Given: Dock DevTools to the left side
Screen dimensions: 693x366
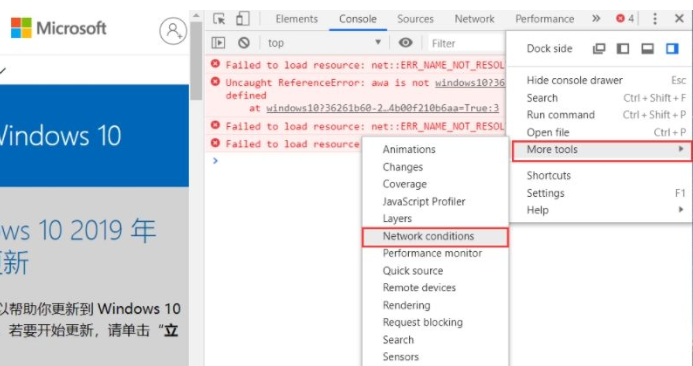Looking at the screenshot, I should click(623, 48).
